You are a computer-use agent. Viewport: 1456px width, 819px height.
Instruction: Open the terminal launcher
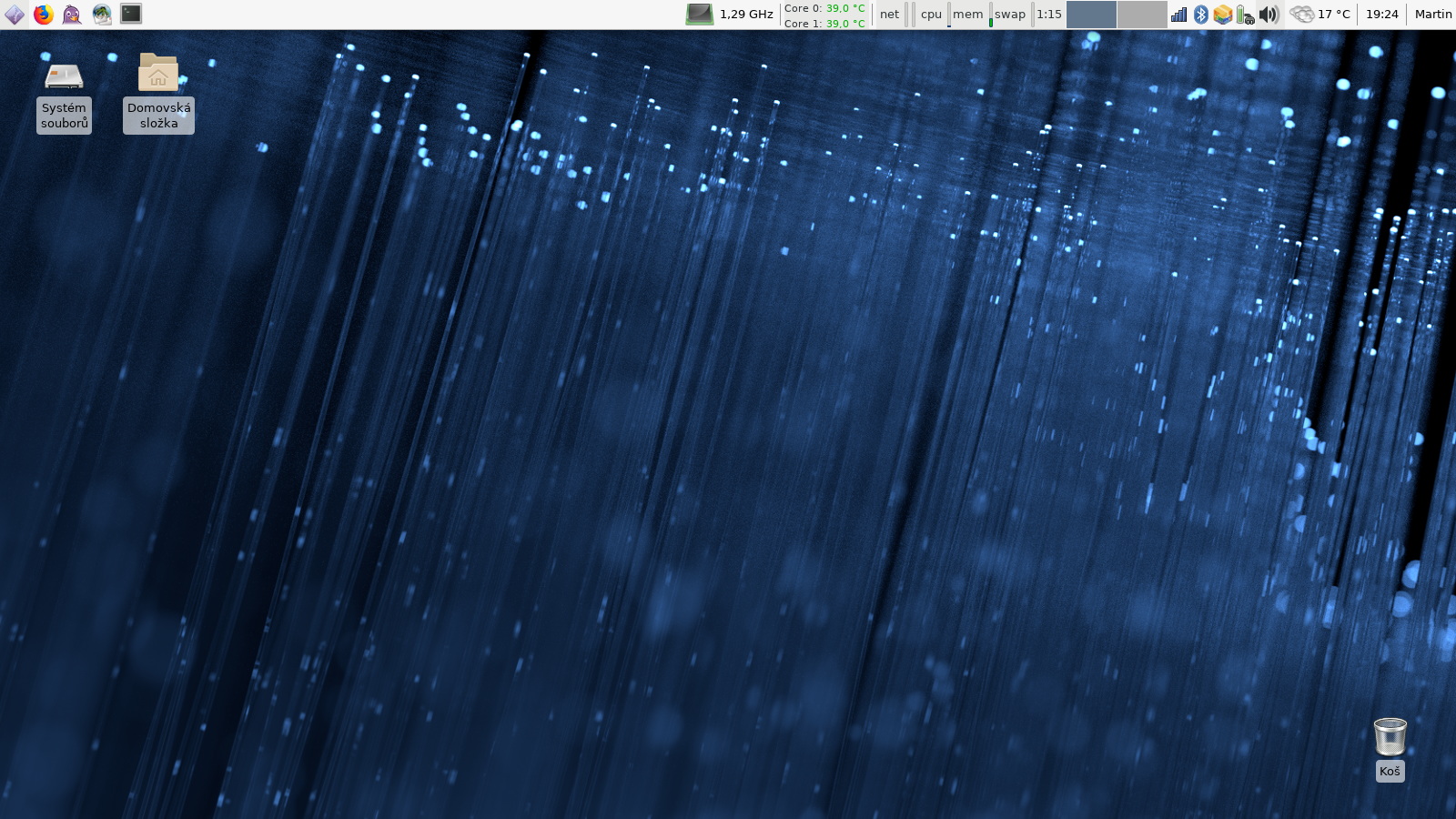131,14
